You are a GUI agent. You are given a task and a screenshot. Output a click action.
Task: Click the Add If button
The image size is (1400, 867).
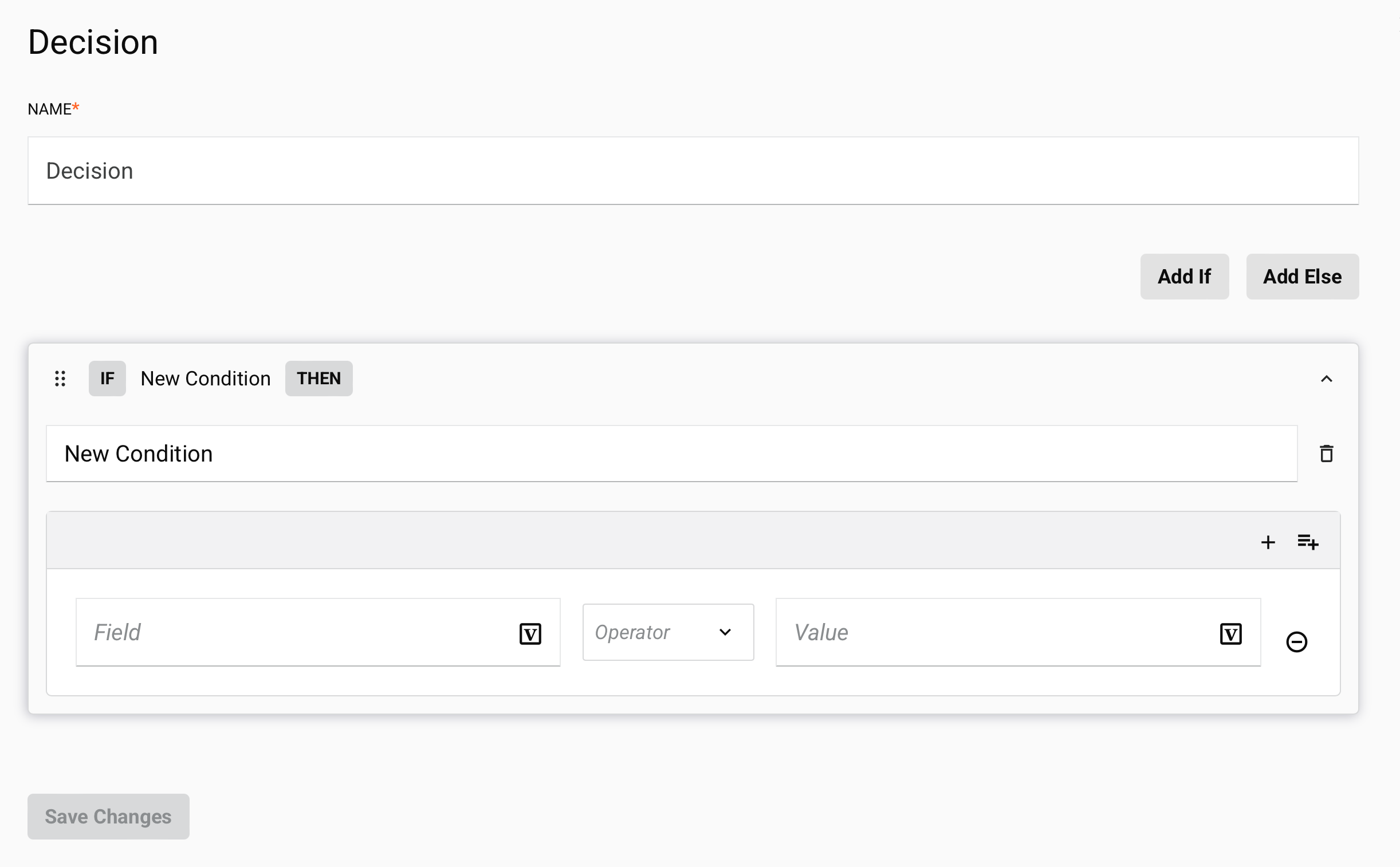(x=1185, y=276)
